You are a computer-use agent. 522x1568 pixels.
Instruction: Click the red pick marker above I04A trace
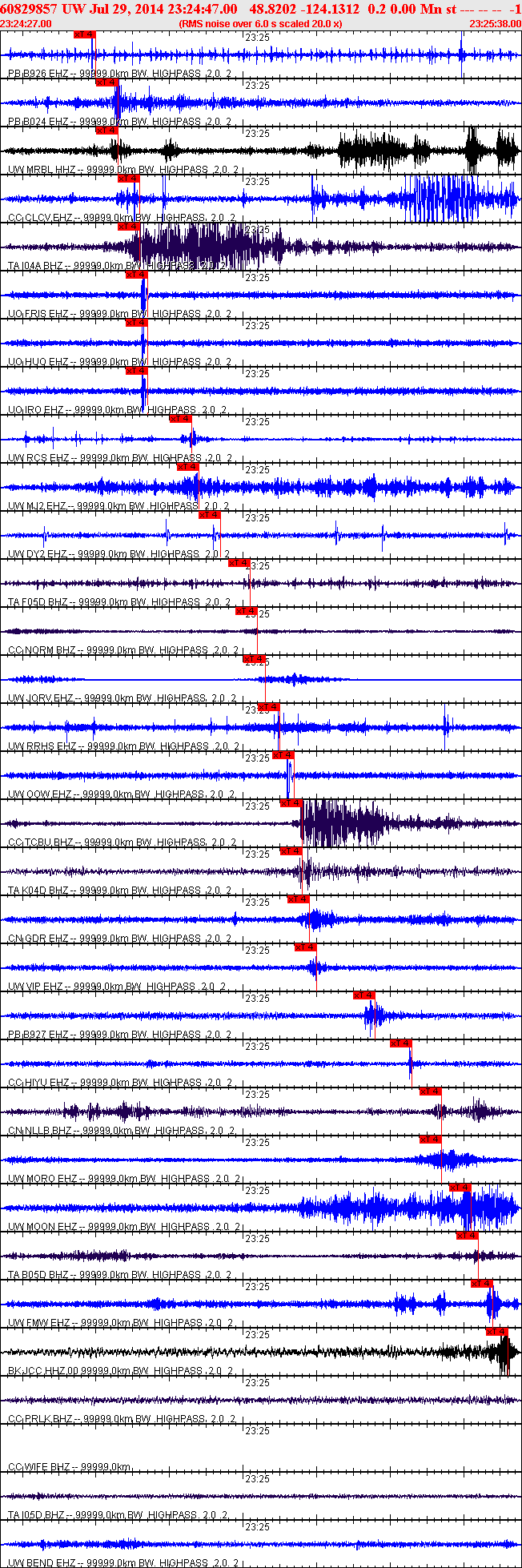(129, 227)
